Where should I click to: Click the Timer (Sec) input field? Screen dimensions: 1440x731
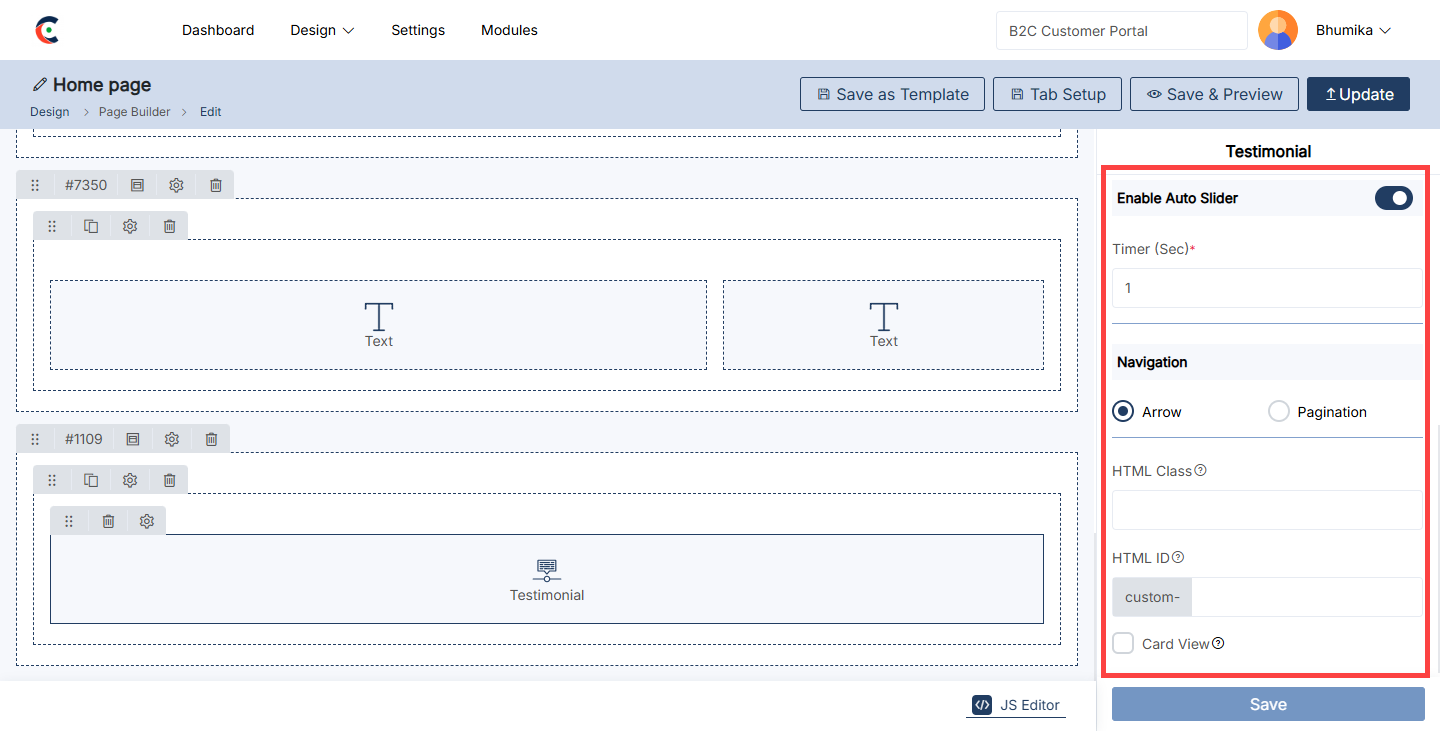(1266, 288)
